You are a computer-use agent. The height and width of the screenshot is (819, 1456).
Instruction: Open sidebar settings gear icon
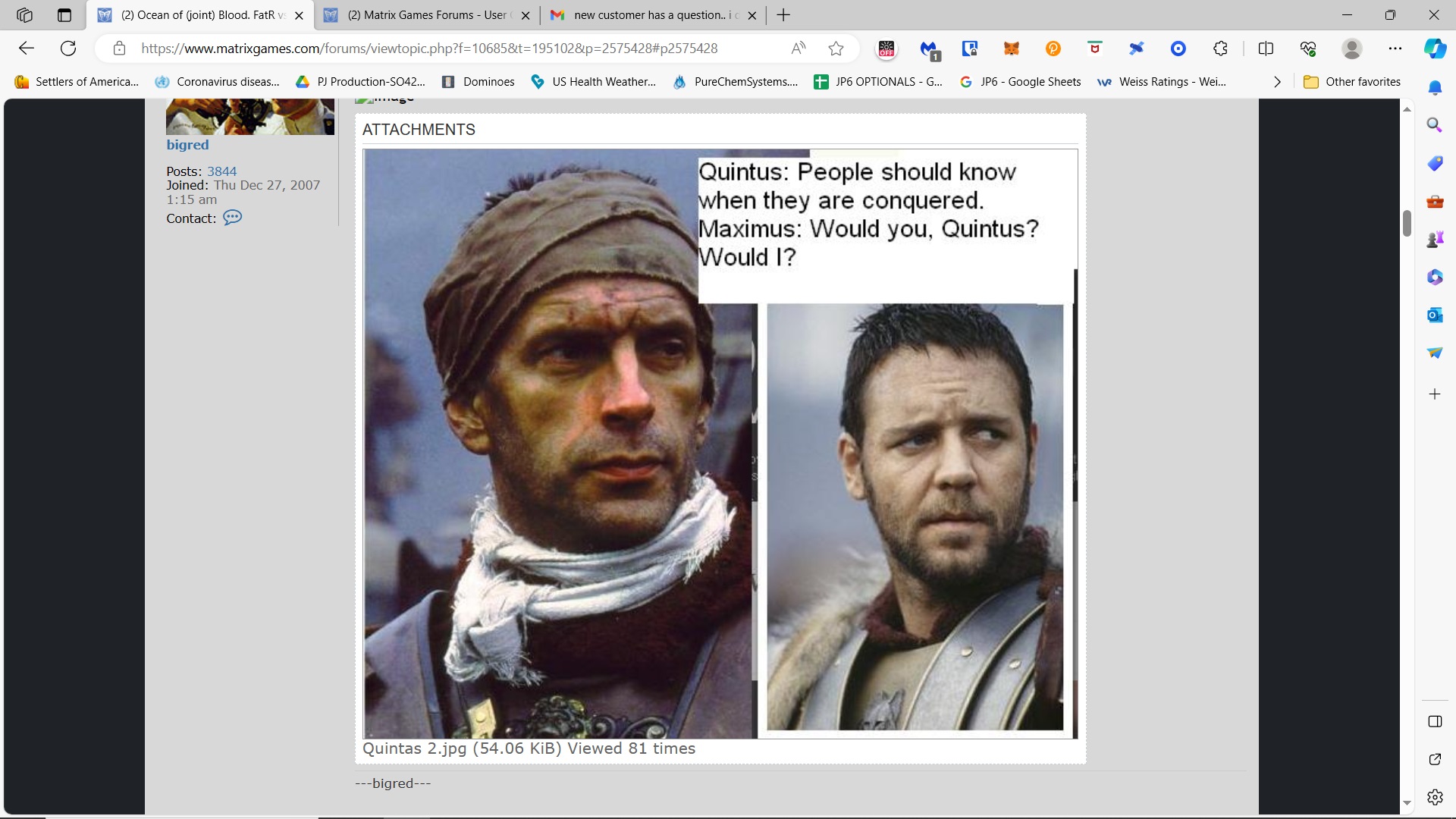coord(1435,797)
